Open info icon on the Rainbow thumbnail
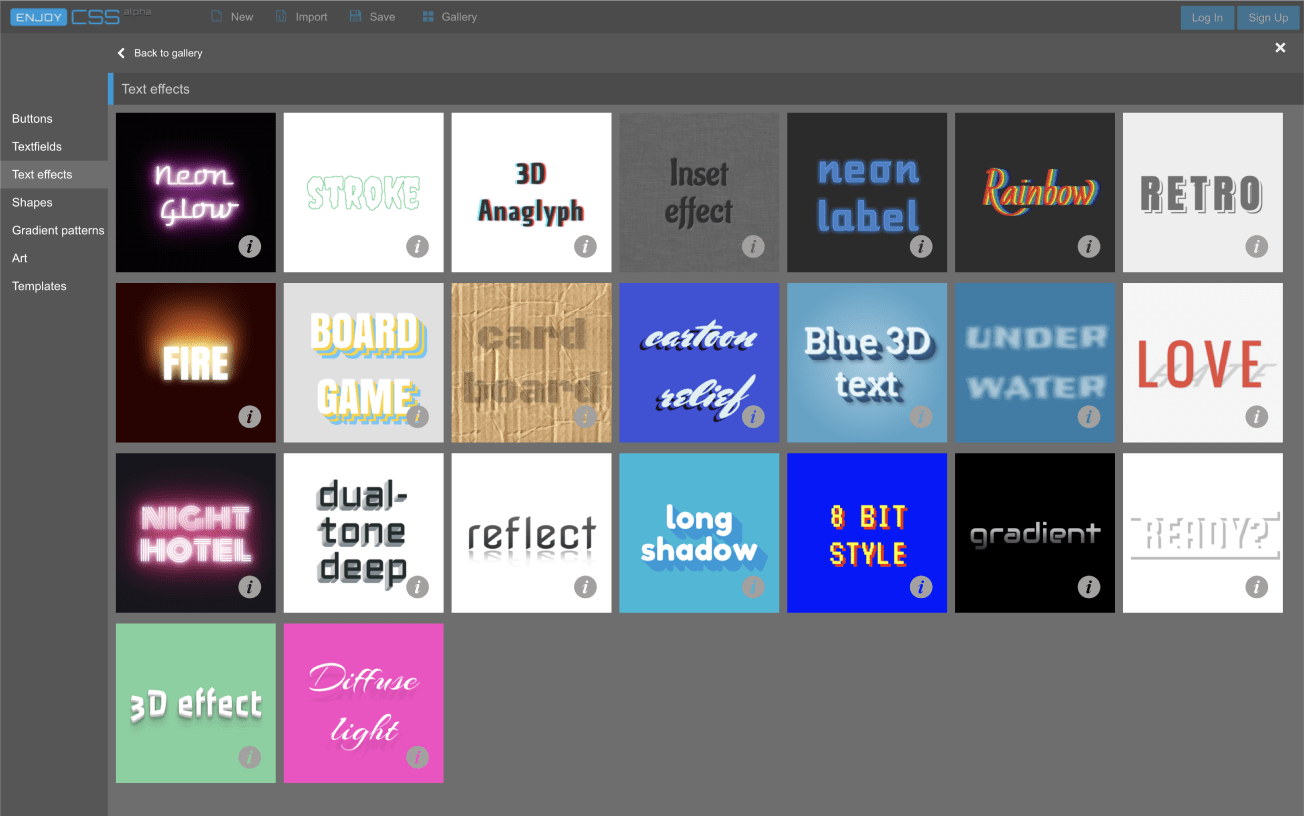The image size is (1304, 816). tap(1089, 246)
